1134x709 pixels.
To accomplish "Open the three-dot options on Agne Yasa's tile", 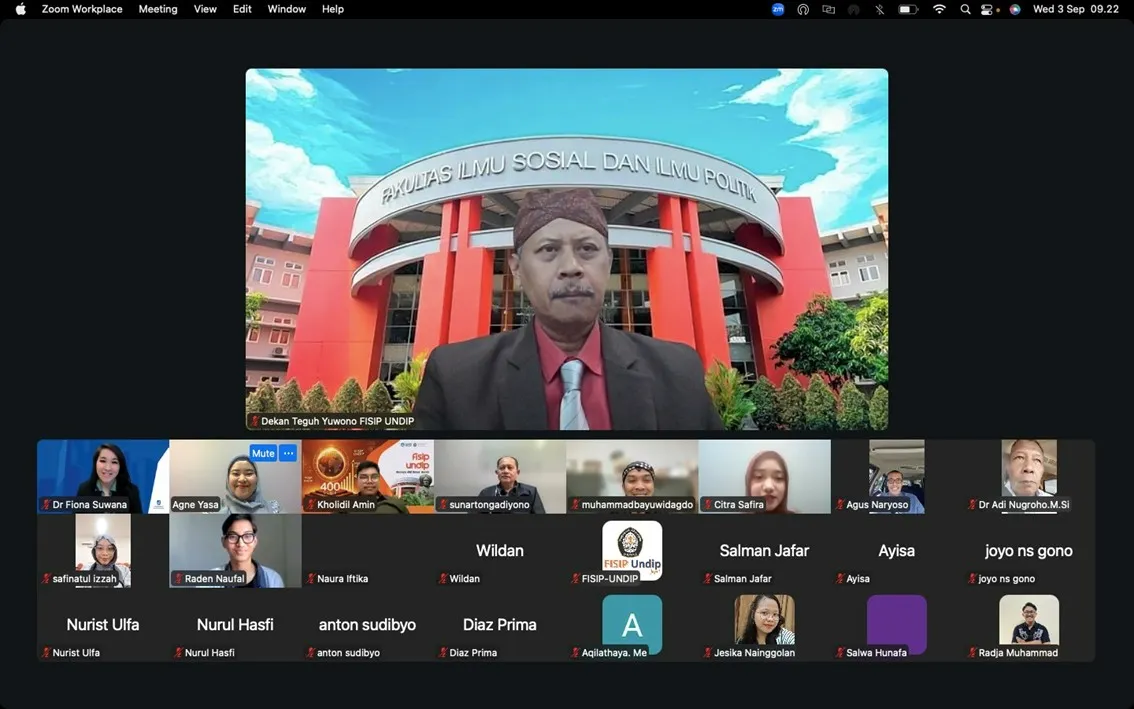I will (288, 453).
